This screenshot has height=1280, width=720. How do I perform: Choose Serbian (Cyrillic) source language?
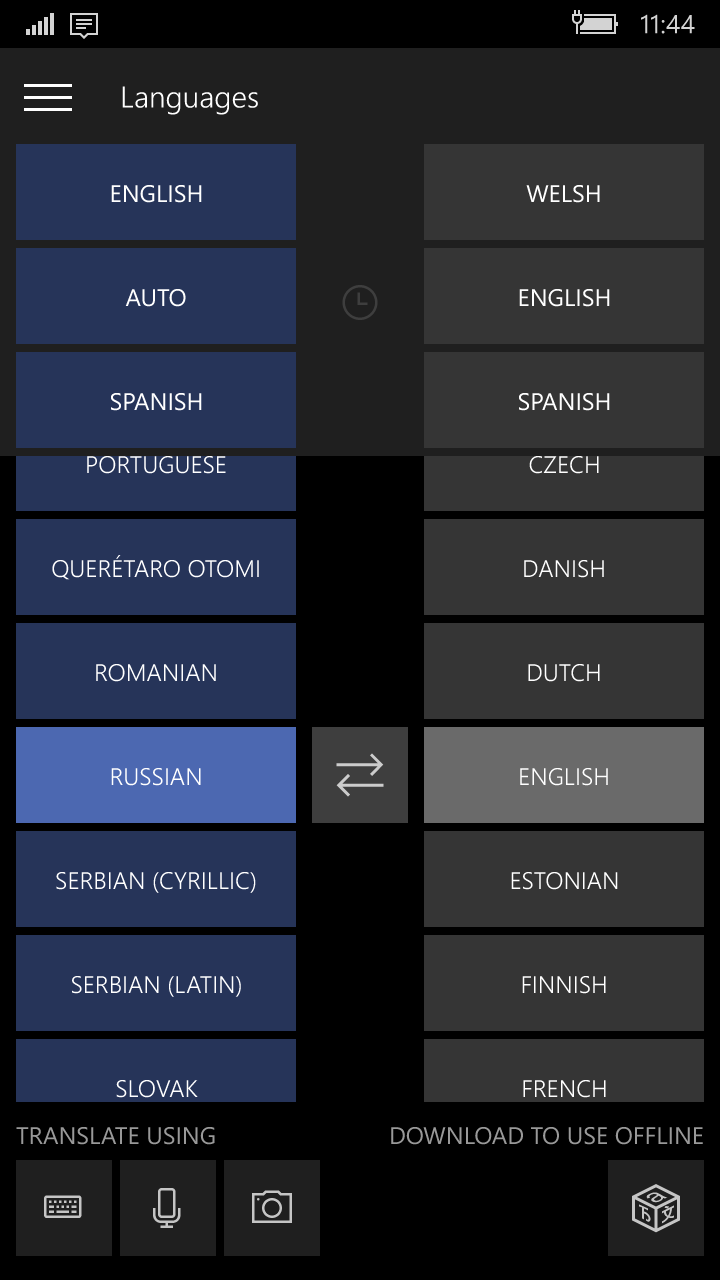(156, 880)
